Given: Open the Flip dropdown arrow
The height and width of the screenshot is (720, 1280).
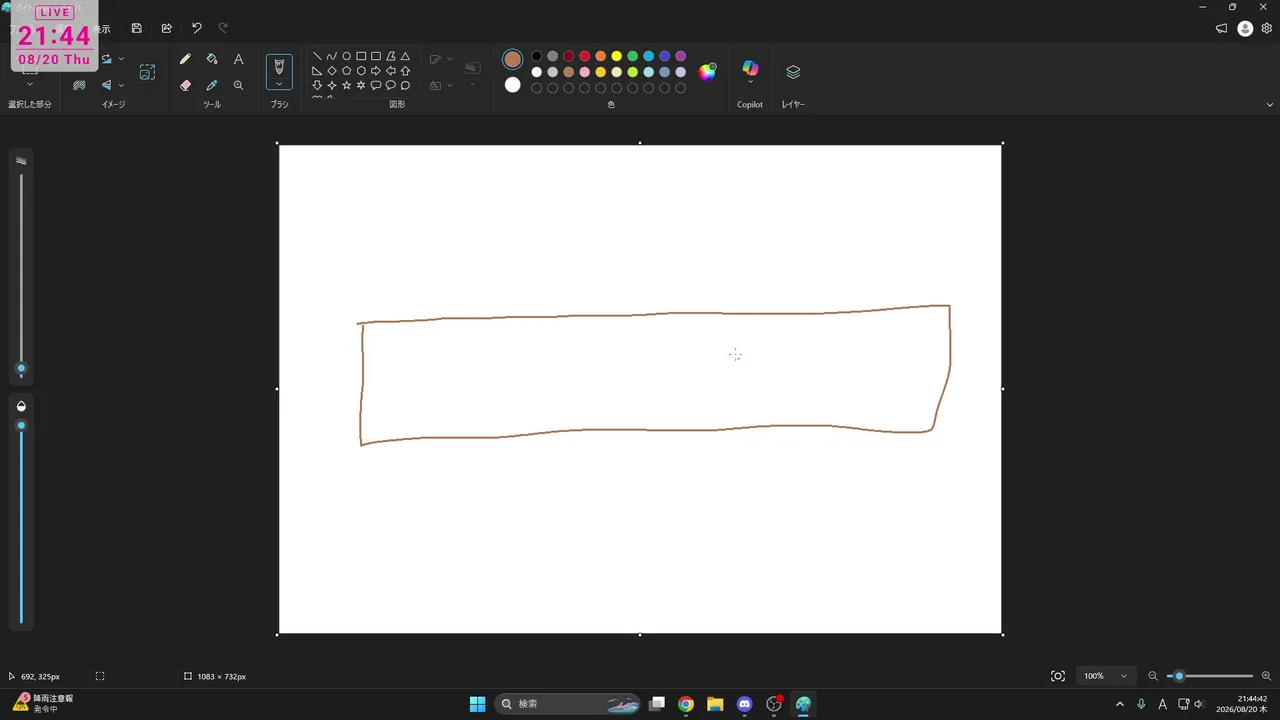Looking at the screenshot, I should [122, 86].
